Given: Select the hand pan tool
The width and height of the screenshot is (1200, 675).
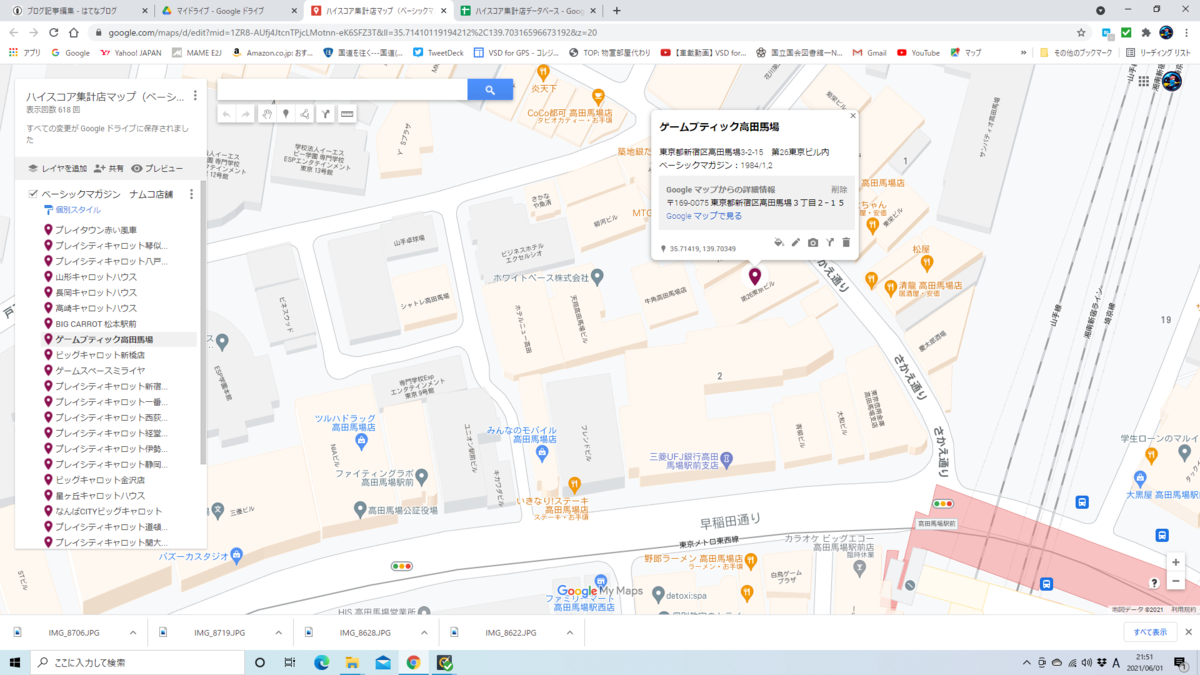Looking at the screenshot, I should coord(267,114).
